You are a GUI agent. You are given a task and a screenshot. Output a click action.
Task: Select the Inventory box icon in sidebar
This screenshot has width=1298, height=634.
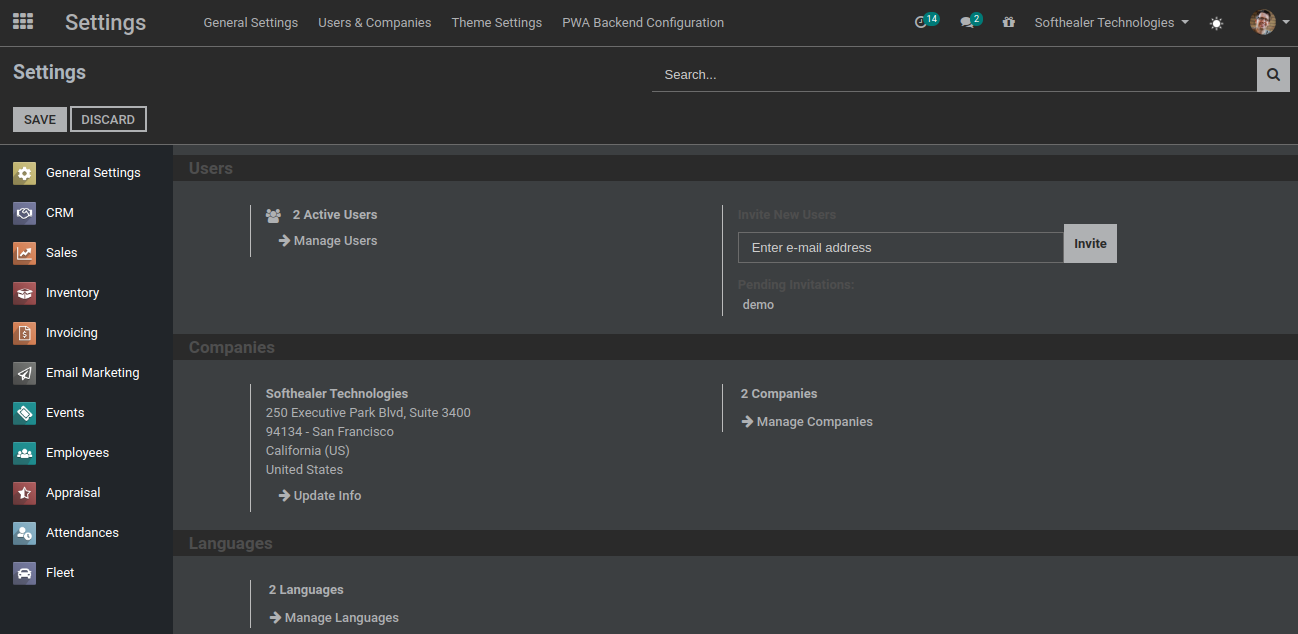25,293
